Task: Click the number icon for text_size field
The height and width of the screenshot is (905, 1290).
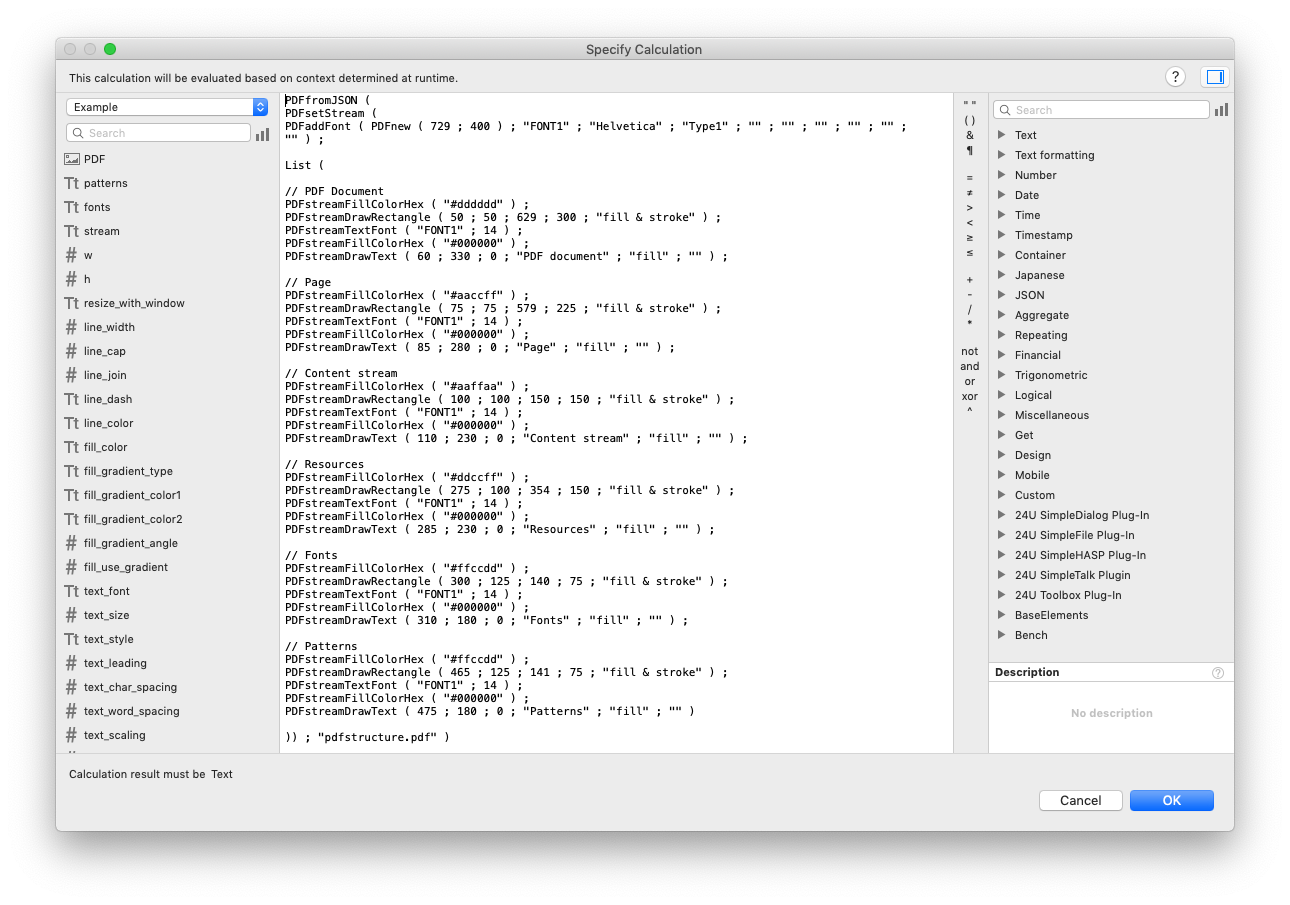Action: point(72,615)
